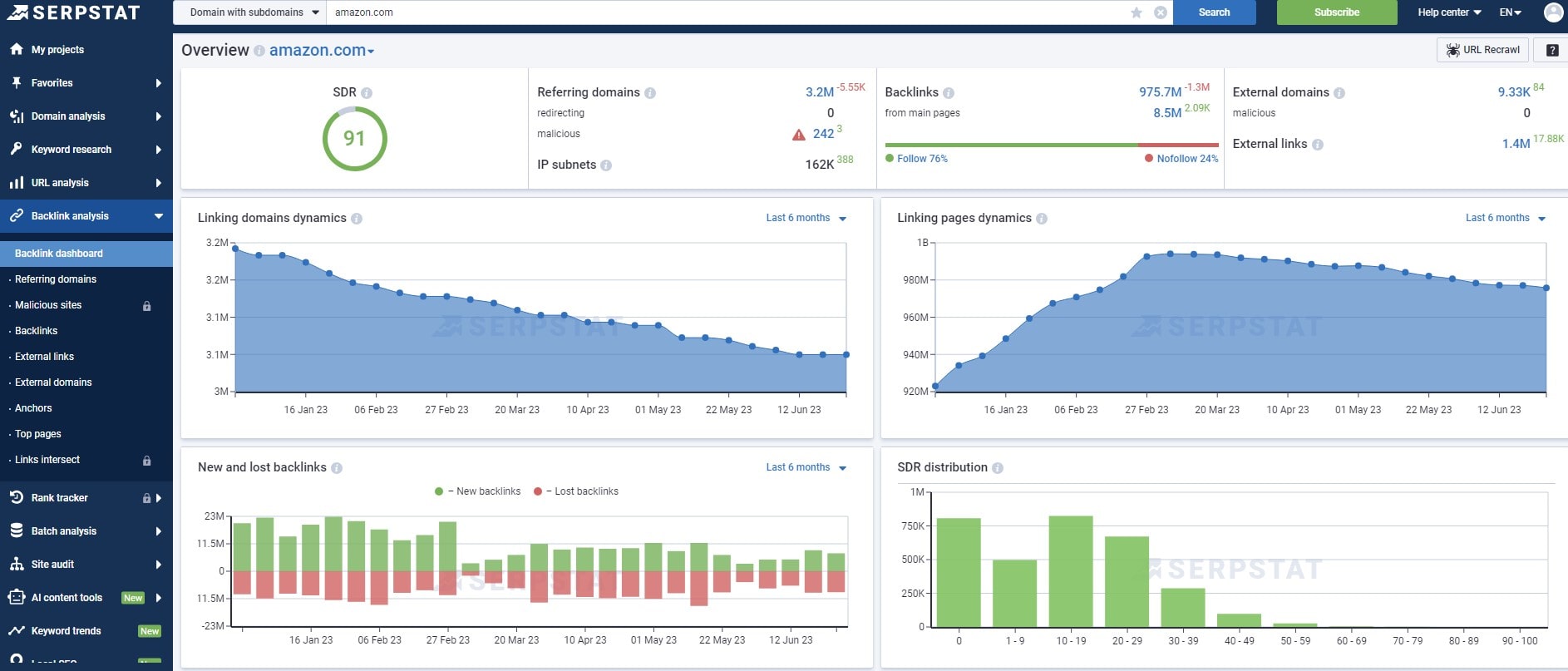Click the info icon next to SDR

point(367,93)
